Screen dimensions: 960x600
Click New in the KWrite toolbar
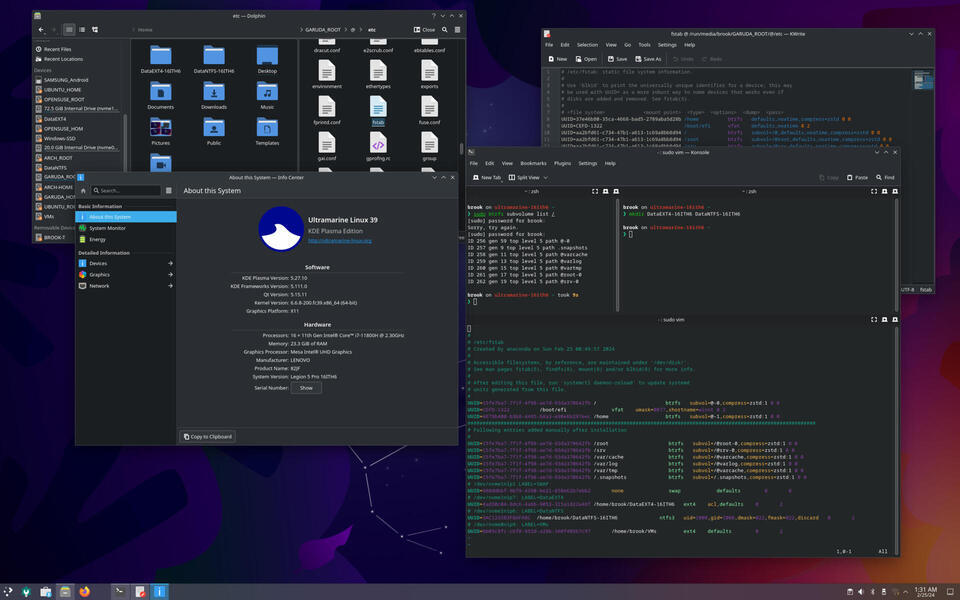(558, 59)
